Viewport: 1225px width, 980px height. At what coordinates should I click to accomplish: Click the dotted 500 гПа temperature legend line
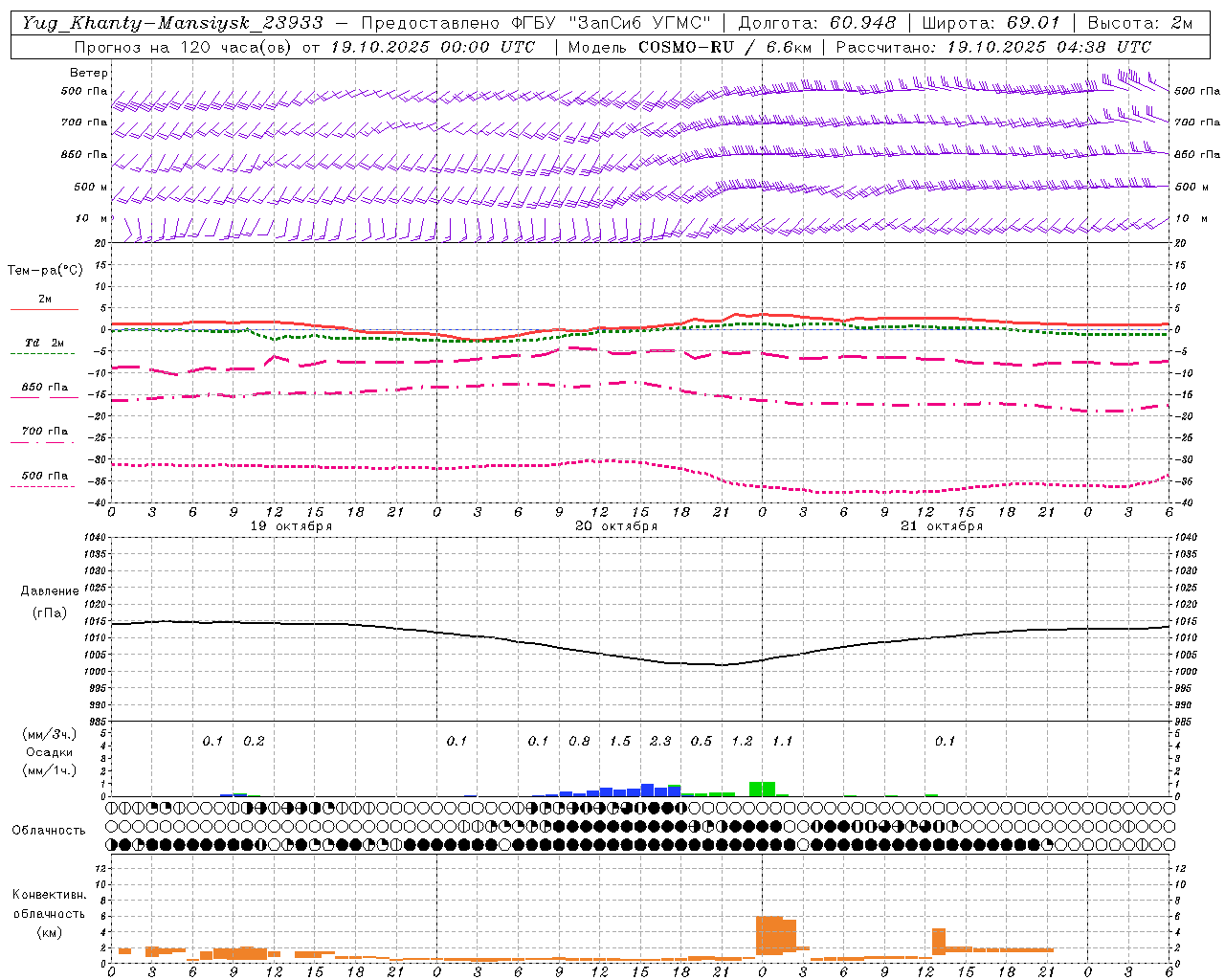(x=43, y=487)
